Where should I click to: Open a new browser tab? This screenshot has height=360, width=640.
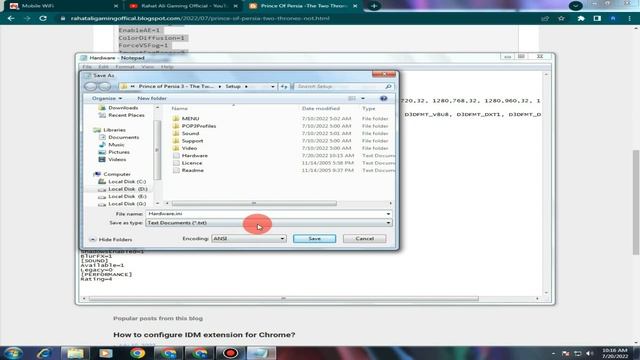point(374,6)
